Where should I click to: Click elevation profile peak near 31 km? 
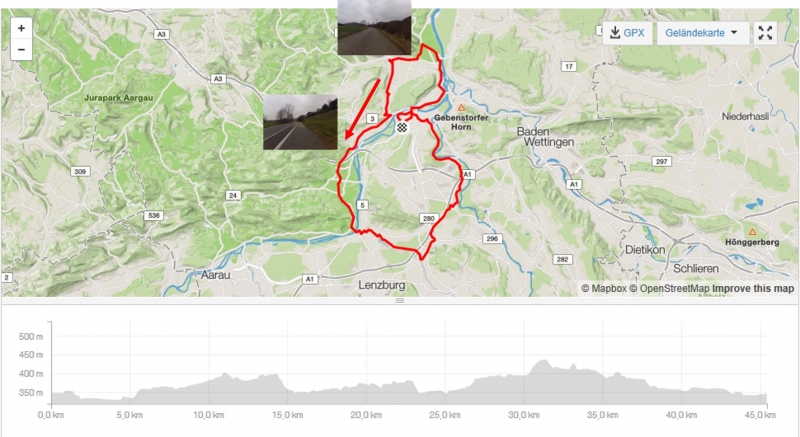pyautogui.click(x=542, y=363)
